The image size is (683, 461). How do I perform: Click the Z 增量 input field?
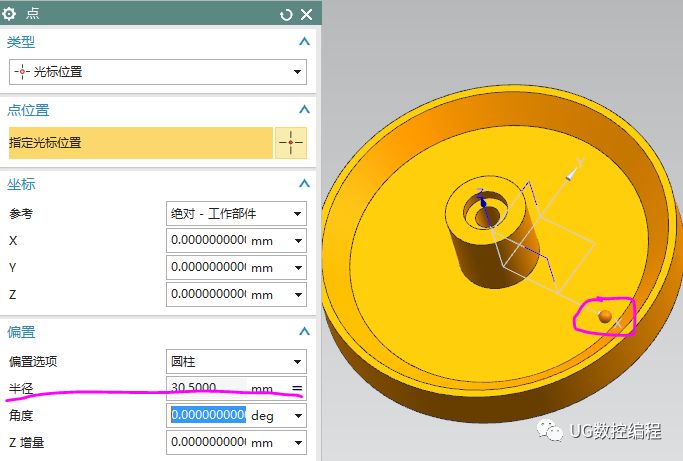tap(207, 442)
